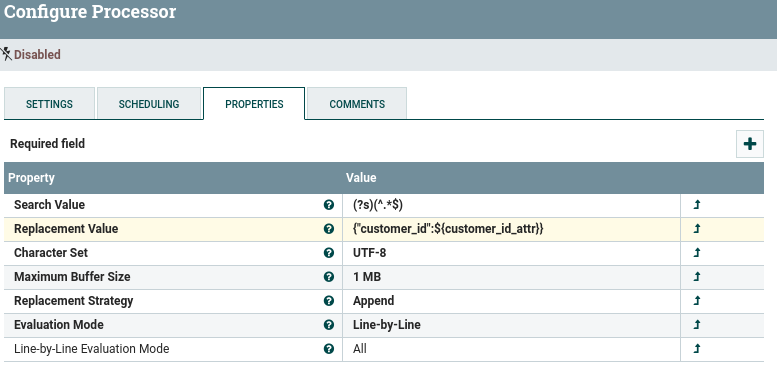Open help for Evaluation Mode property
777x365 pixels.
(329, 325)
